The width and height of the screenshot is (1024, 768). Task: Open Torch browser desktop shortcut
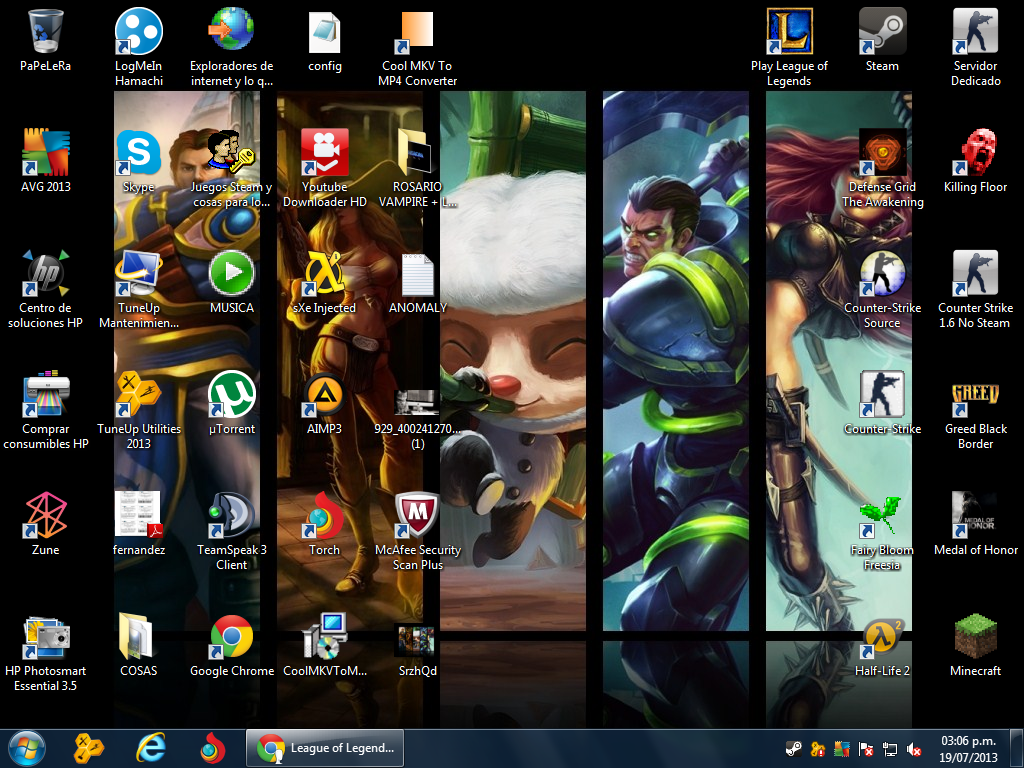click(x=325, y=515)
